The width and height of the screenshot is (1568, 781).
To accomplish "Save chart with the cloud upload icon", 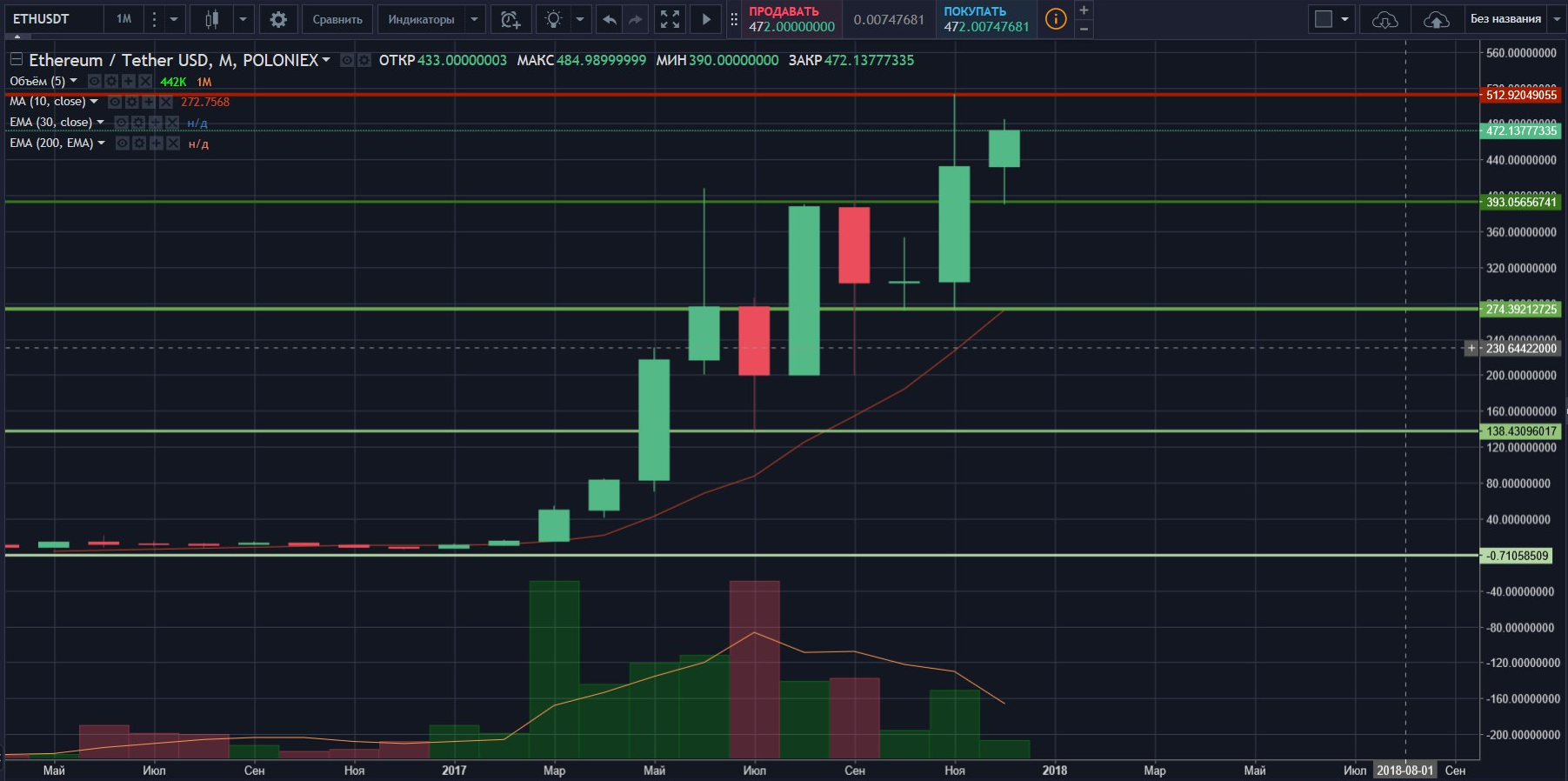I will click(1436, 19).
